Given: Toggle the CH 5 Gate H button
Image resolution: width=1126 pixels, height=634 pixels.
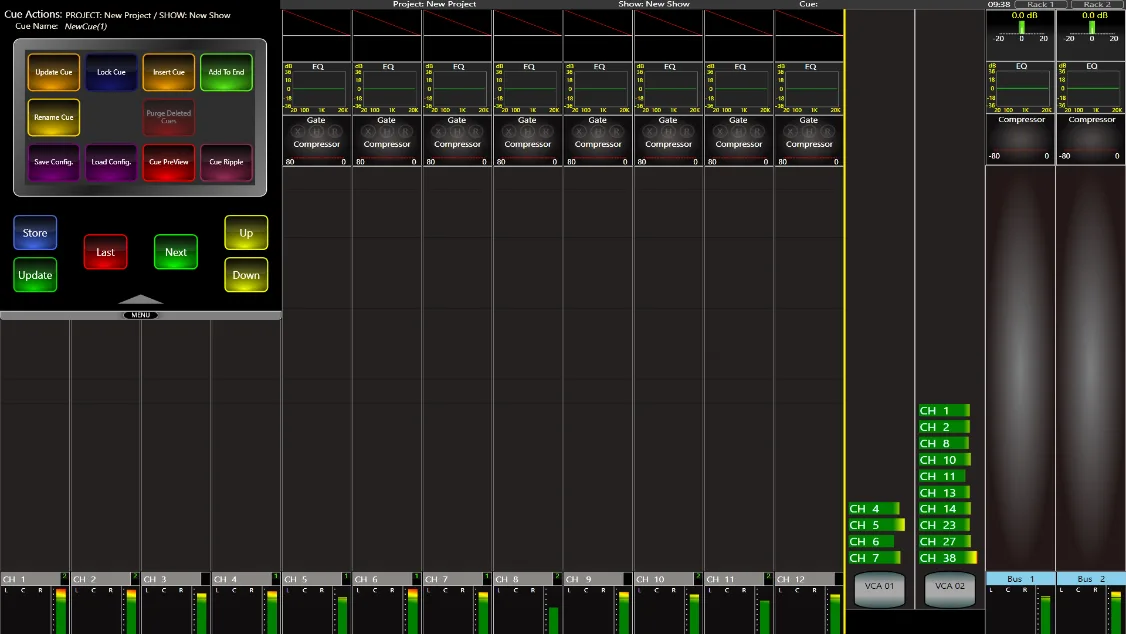Looking at the screenshot, I should [316, 132].
